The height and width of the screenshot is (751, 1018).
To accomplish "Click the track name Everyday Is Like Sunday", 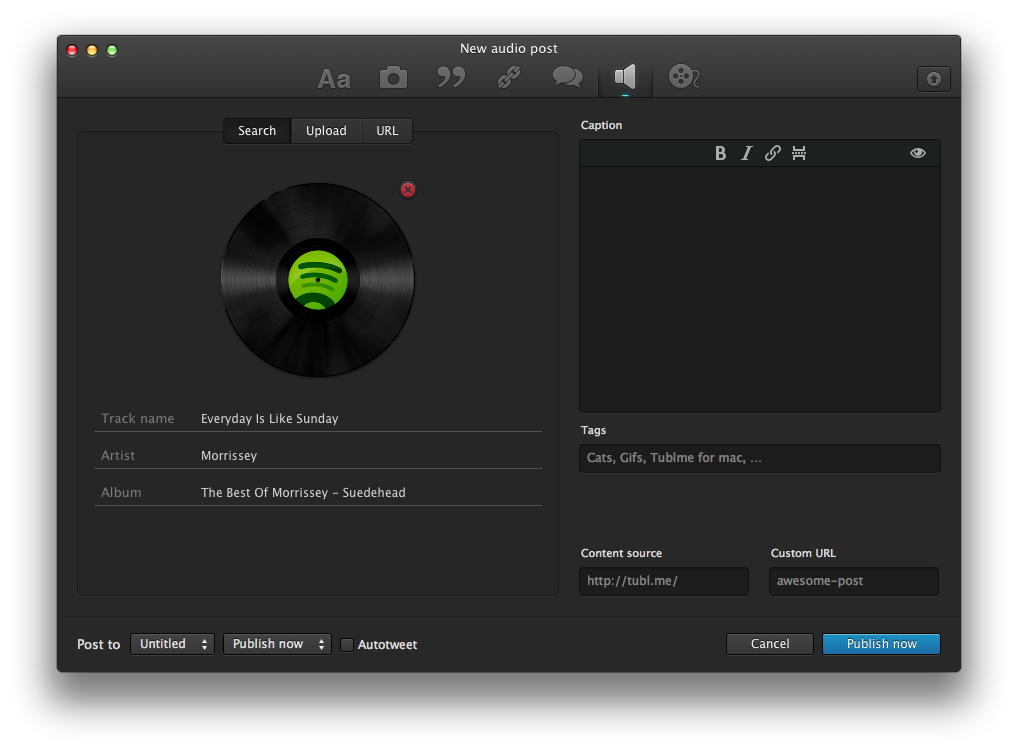I will tap(269, 419).
